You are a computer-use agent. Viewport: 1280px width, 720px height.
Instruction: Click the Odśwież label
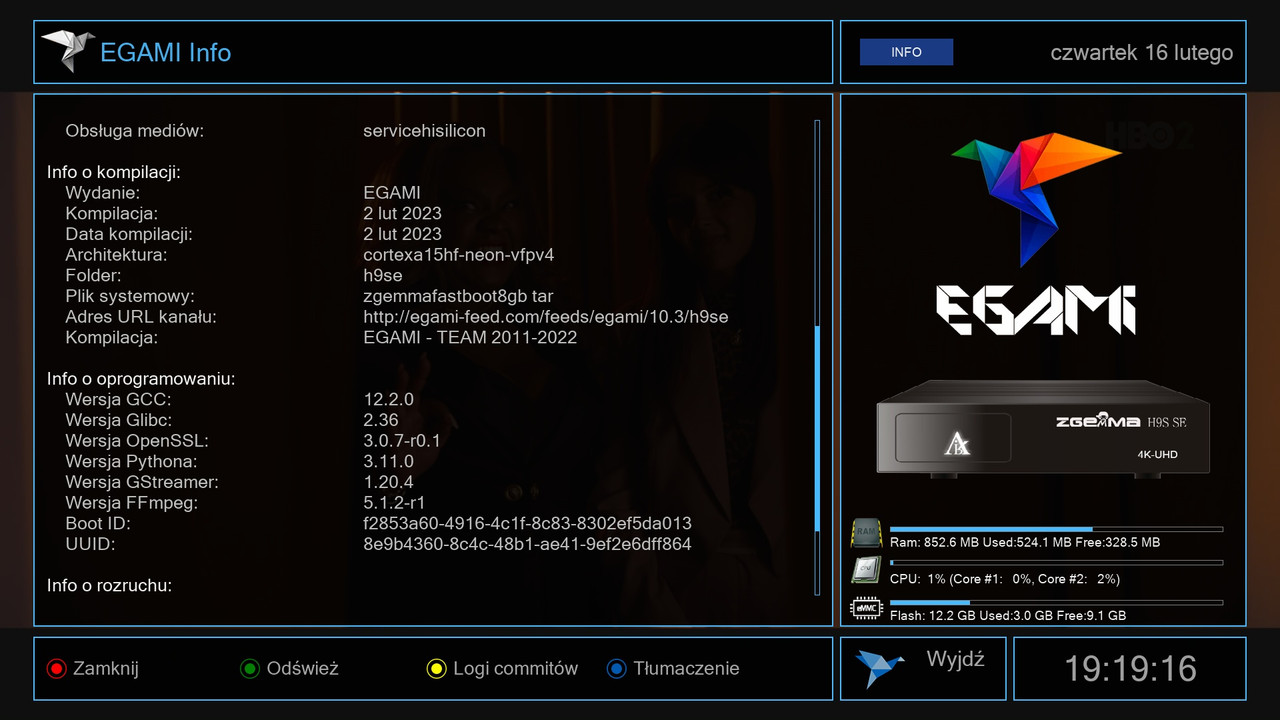coord(303,668)
